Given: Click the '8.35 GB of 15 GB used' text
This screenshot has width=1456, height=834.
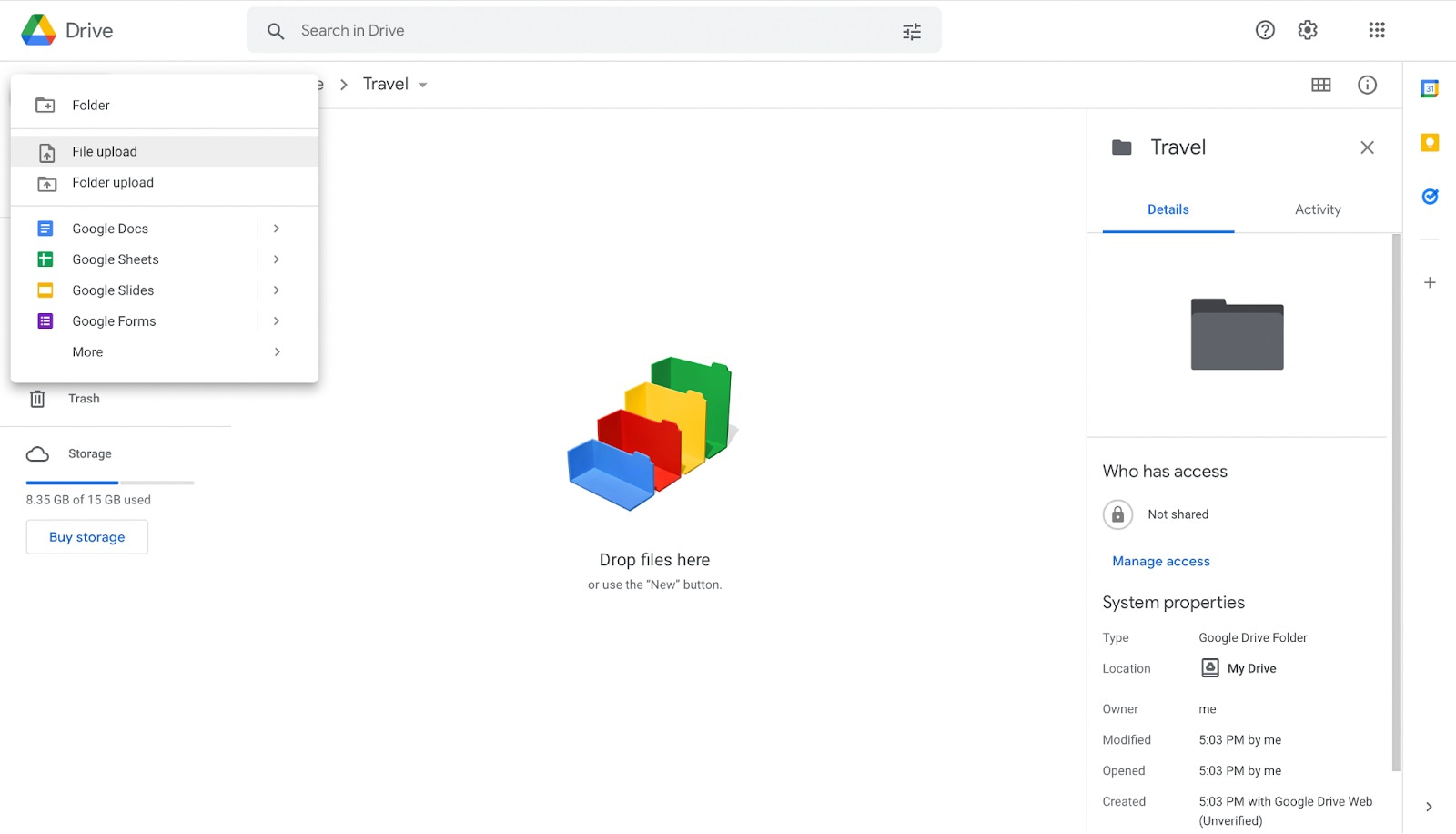Looking at the screenshot, I should coord(88,500).
